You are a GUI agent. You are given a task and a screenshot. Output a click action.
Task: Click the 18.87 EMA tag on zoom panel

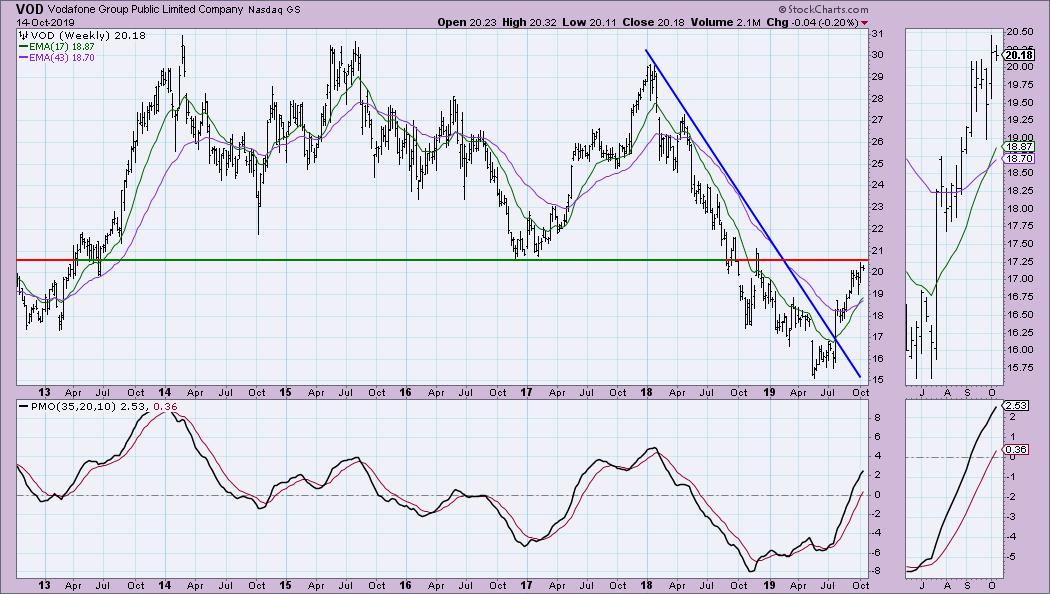click(1019, 147)
